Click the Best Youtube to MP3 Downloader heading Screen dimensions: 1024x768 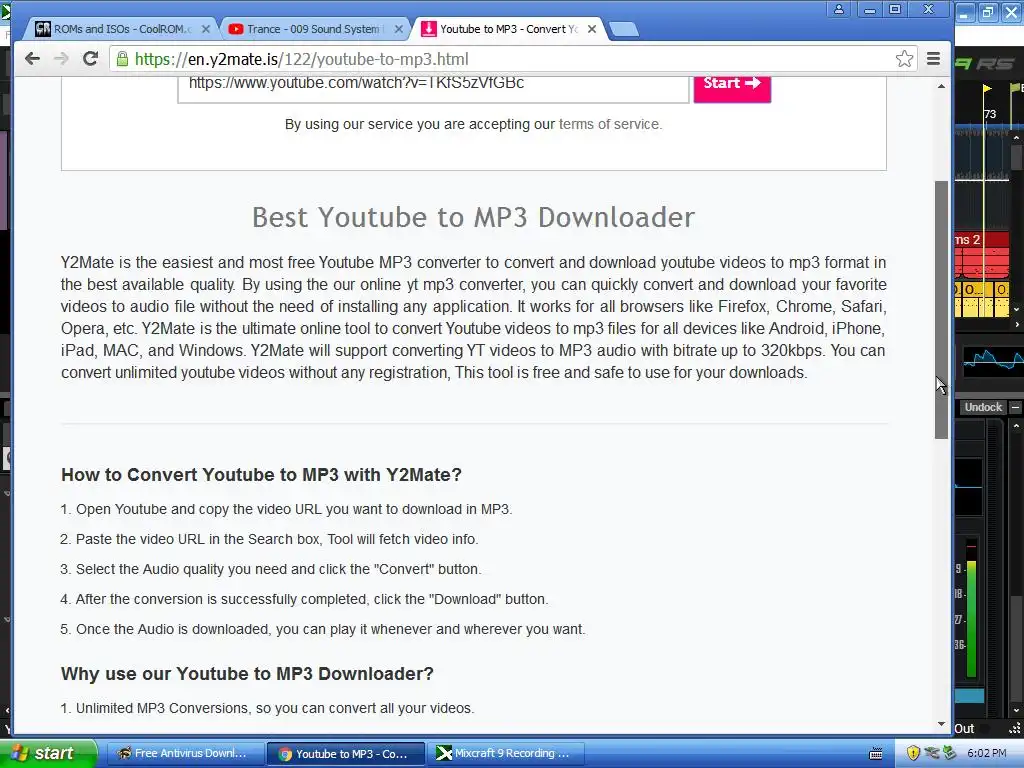pos(473,217)
